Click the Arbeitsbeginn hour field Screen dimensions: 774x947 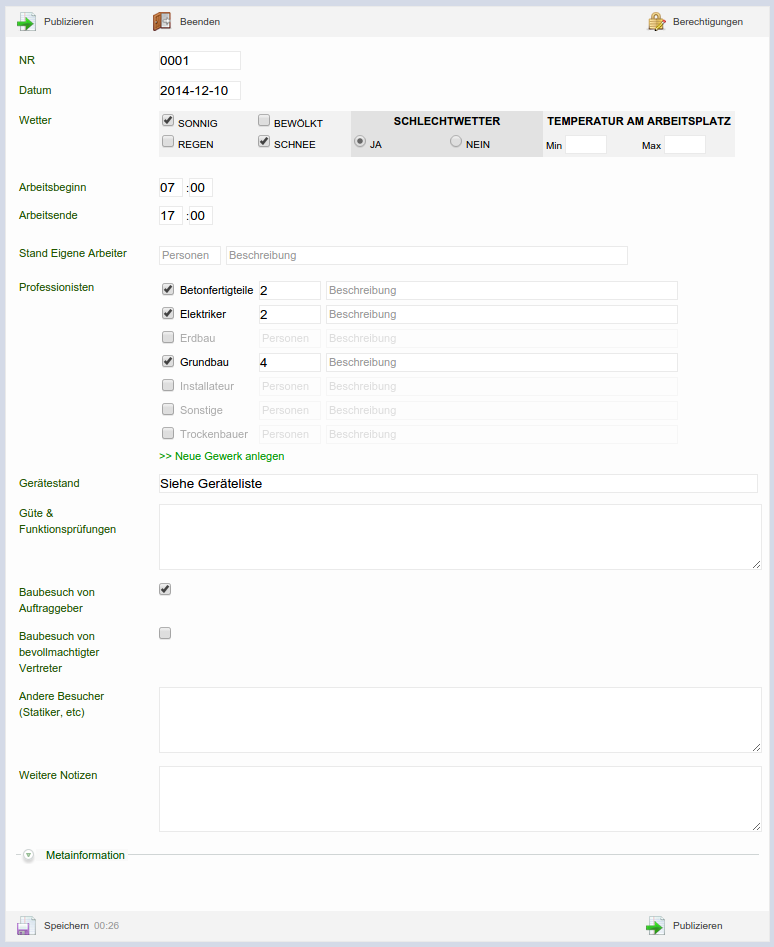171,188
